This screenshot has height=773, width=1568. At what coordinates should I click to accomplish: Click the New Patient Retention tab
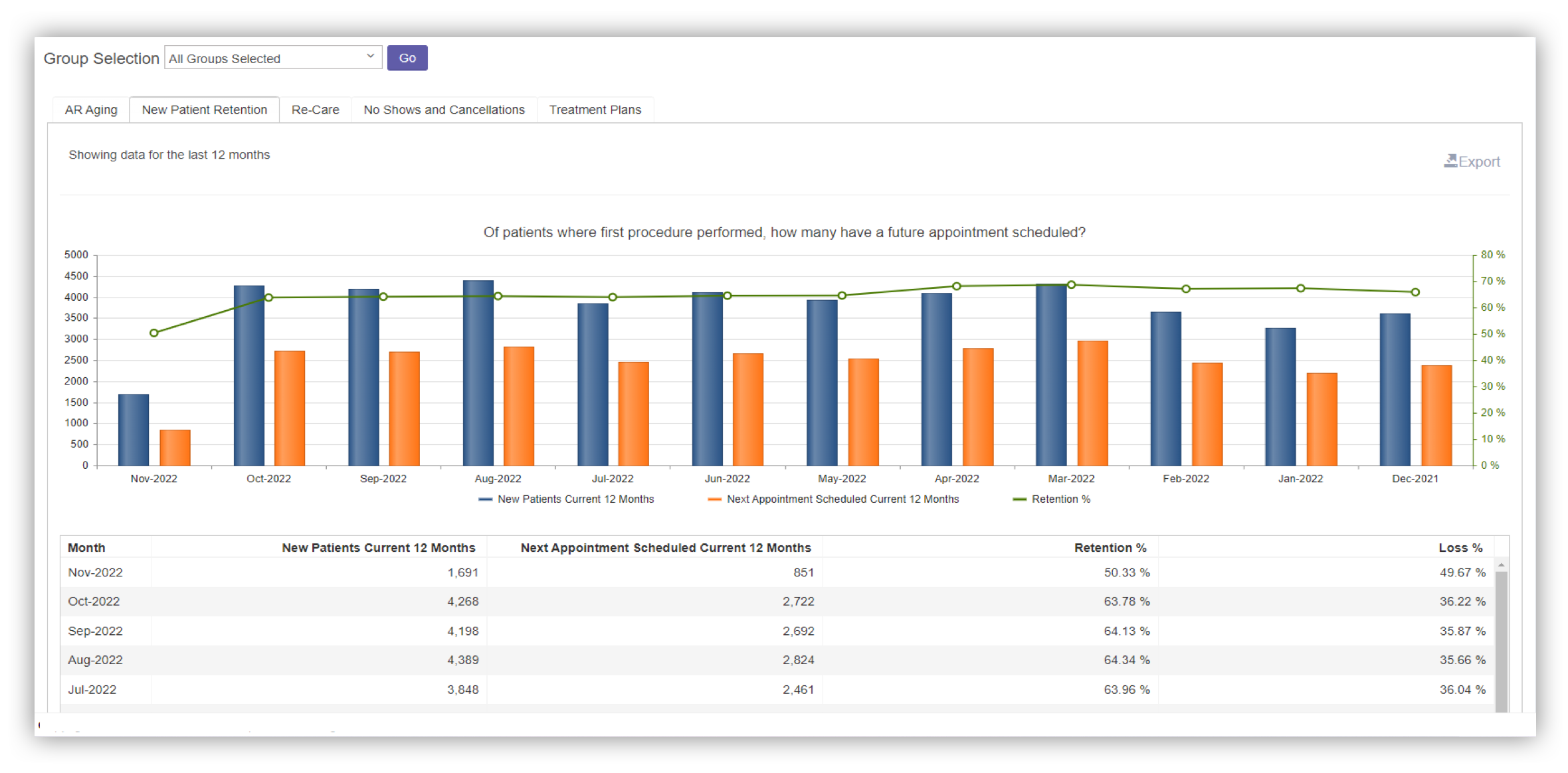[204, 110]
